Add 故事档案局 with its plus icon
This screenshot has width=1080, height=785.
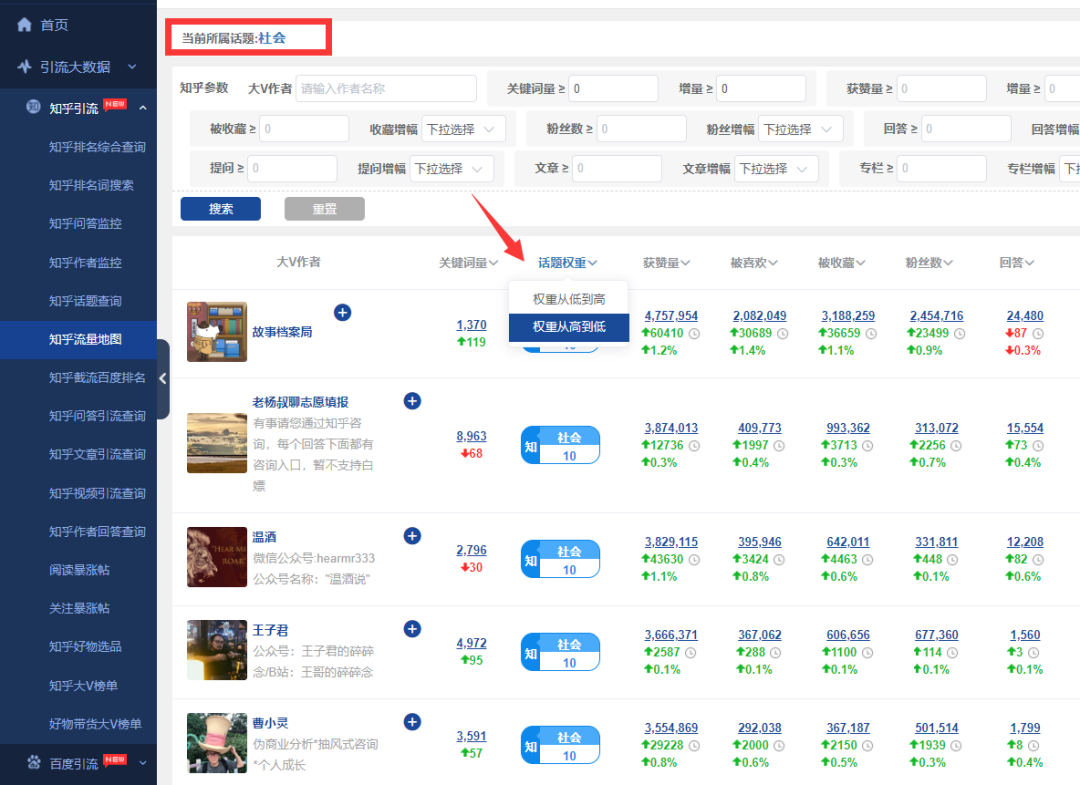[x=342, y=313]
